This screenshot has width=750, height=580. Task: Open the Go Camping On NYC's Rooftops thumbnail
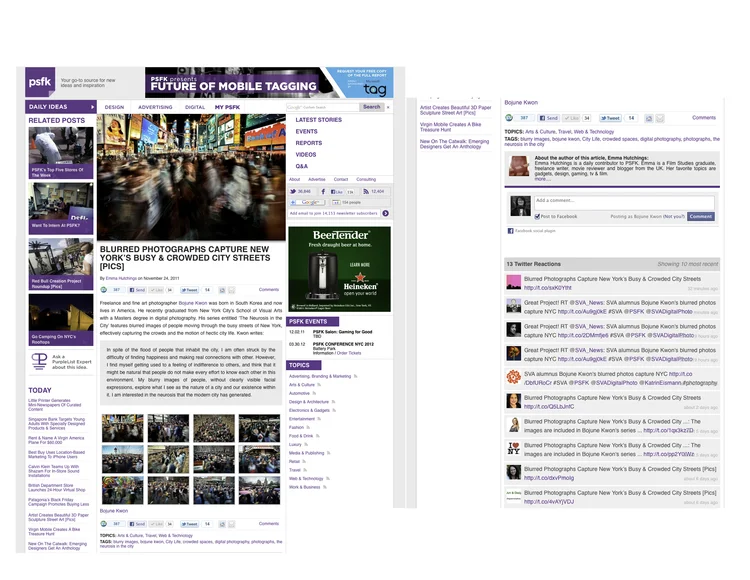coord(61,319)
